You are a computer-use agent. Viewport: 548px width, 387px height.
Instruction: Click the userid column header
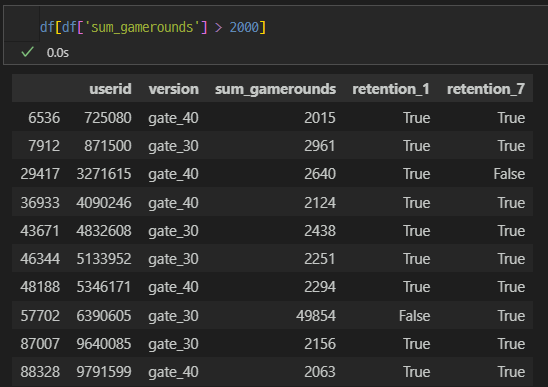click(x=110, y=89)
